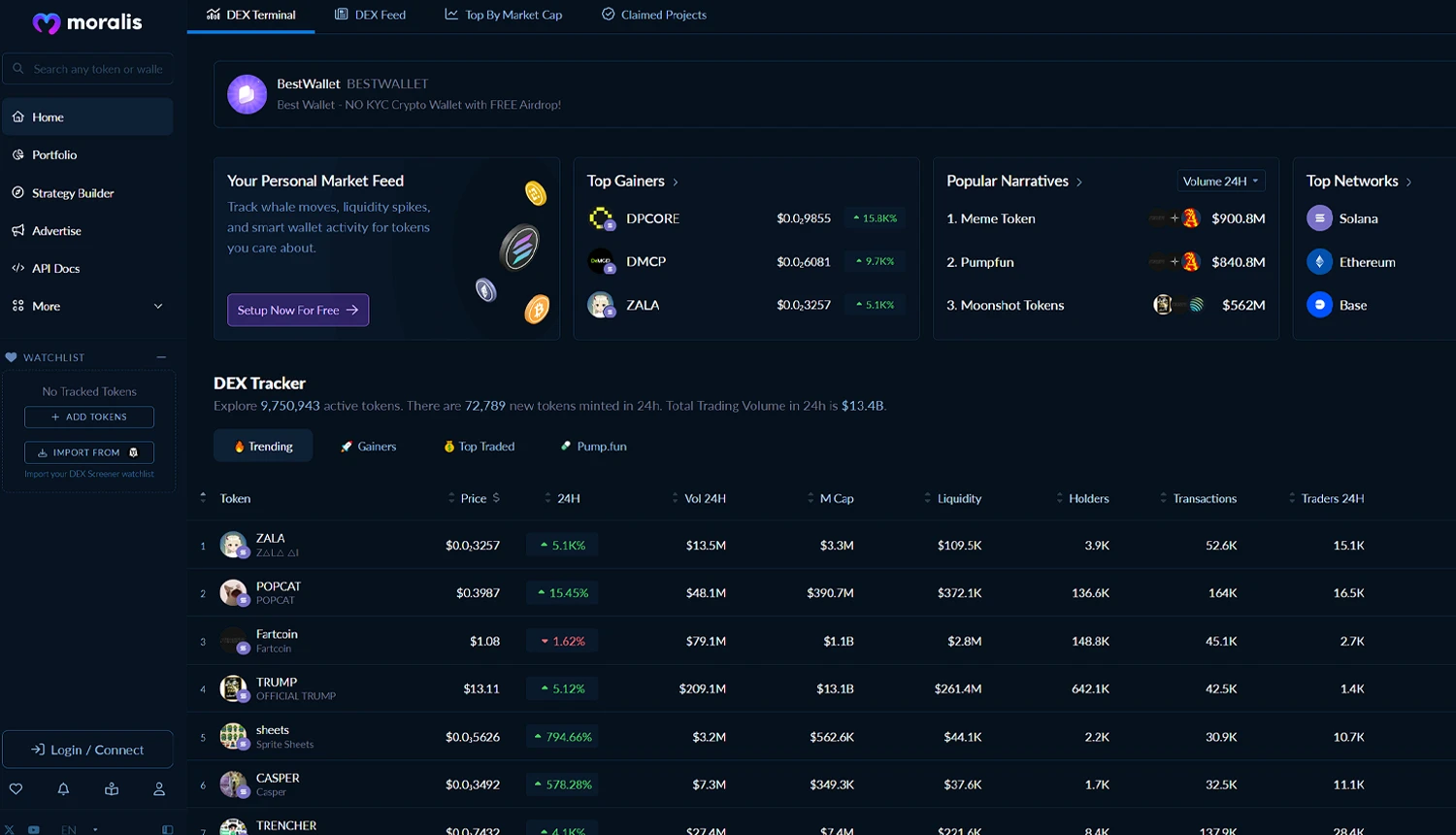
Task: Sort table by Traders 24H column
Action: pos(1326,498)
